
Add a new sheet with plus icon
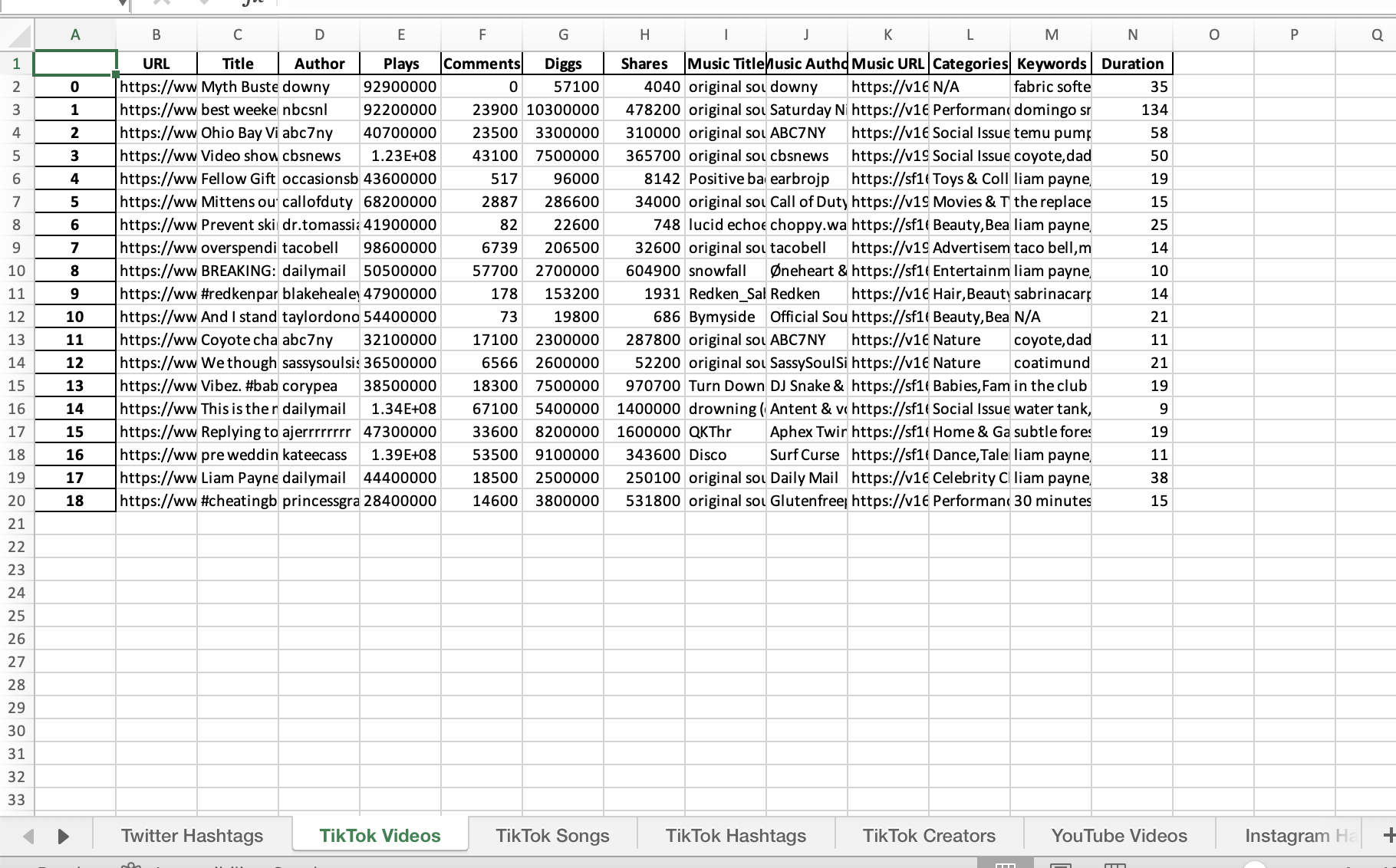(x=1388, y=835)
